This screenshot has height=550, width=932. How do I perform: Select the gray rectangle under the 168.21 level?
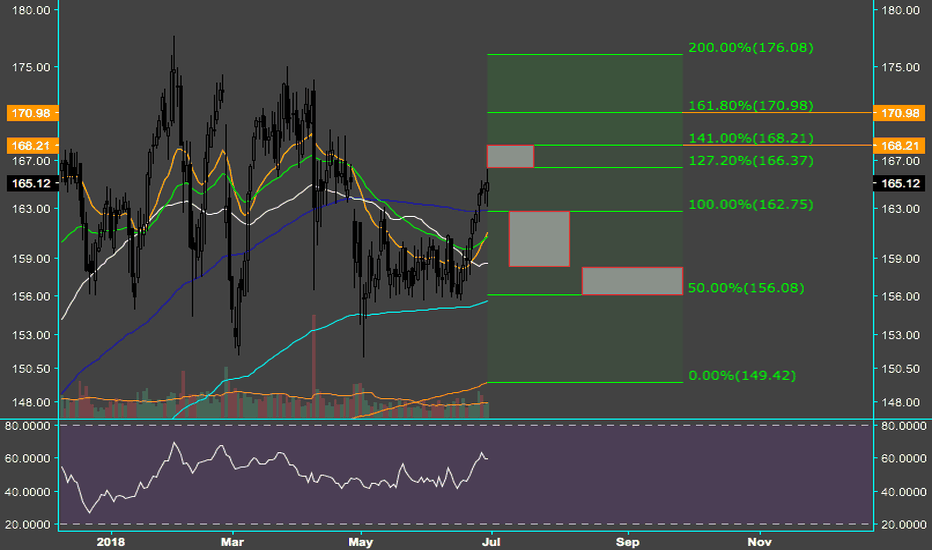(x=511, y=156)
